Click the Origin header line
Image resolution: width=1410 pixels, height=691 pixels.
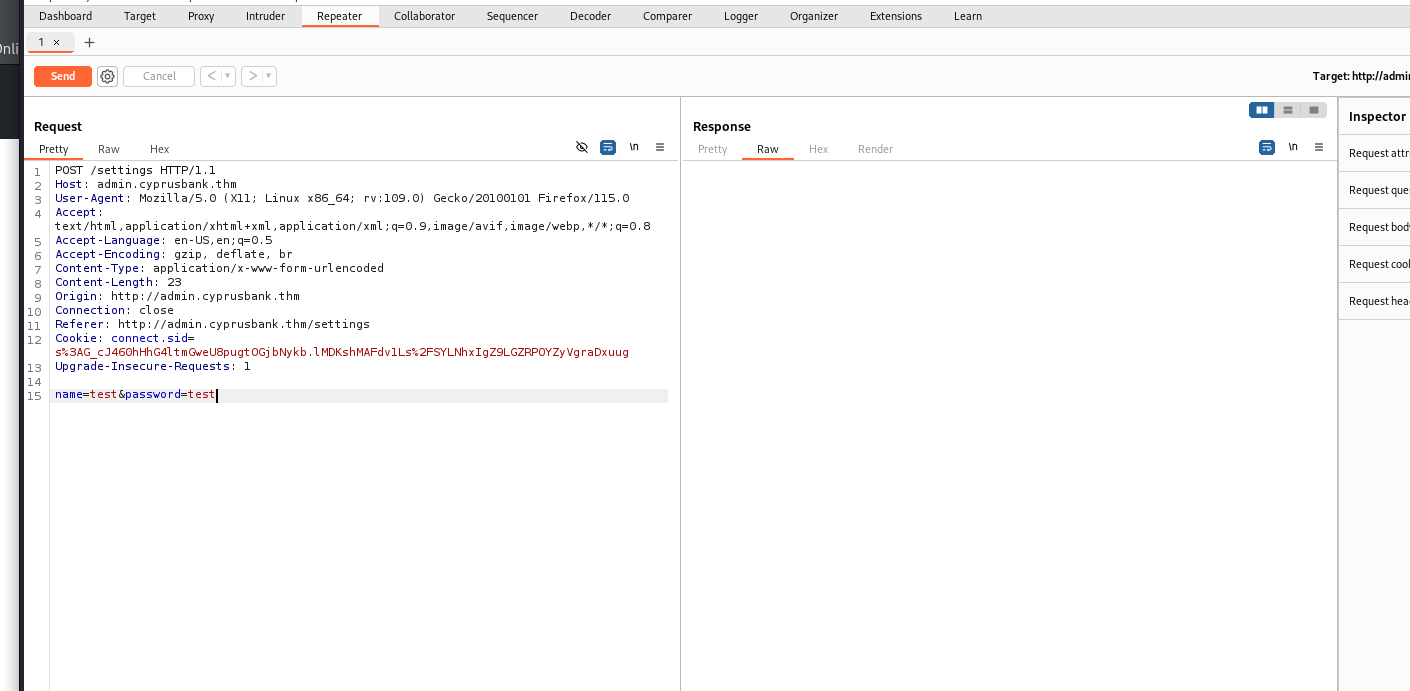177,296
